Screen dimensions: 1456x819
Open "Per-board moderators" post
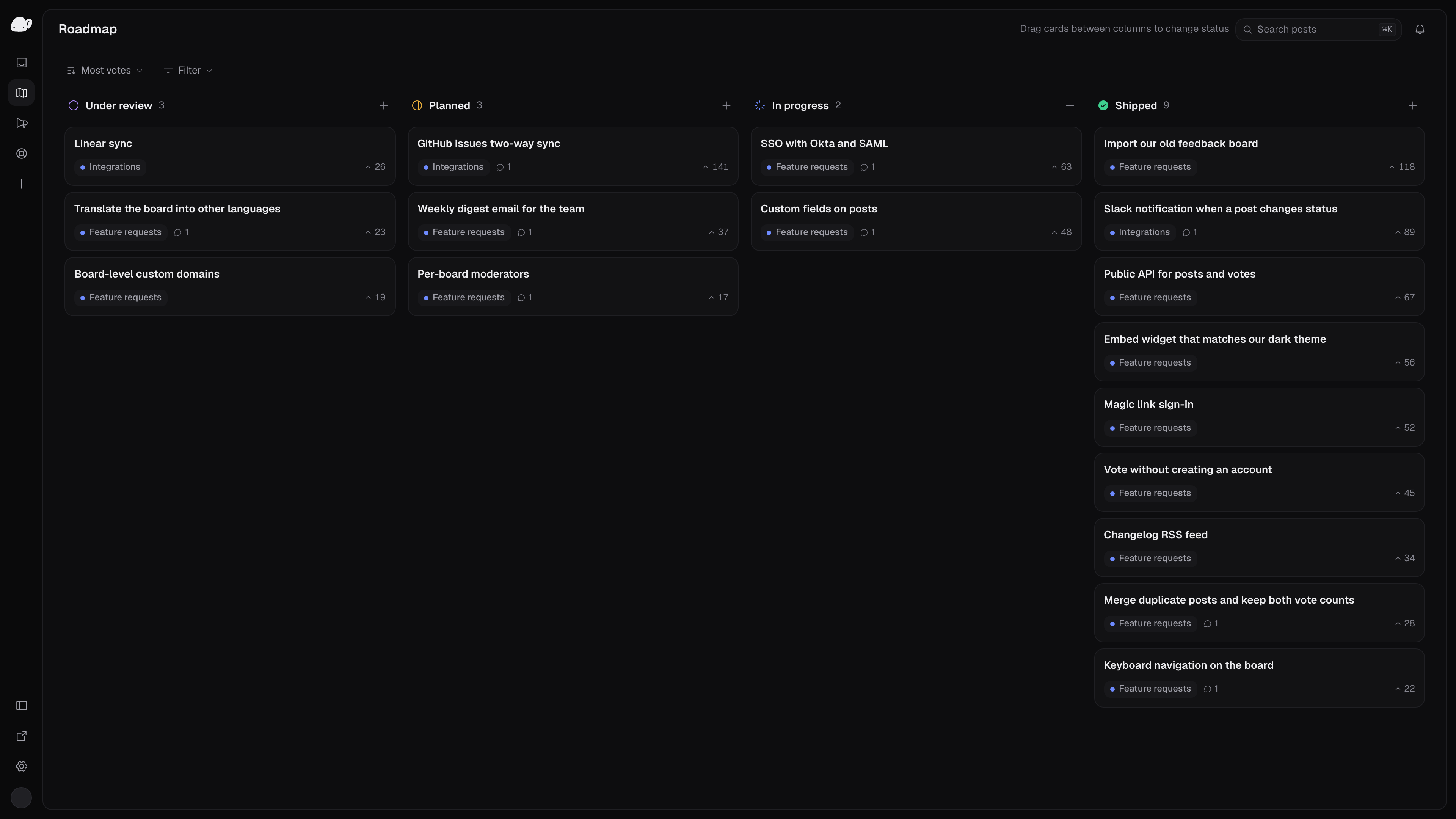(x=573, y=287)
